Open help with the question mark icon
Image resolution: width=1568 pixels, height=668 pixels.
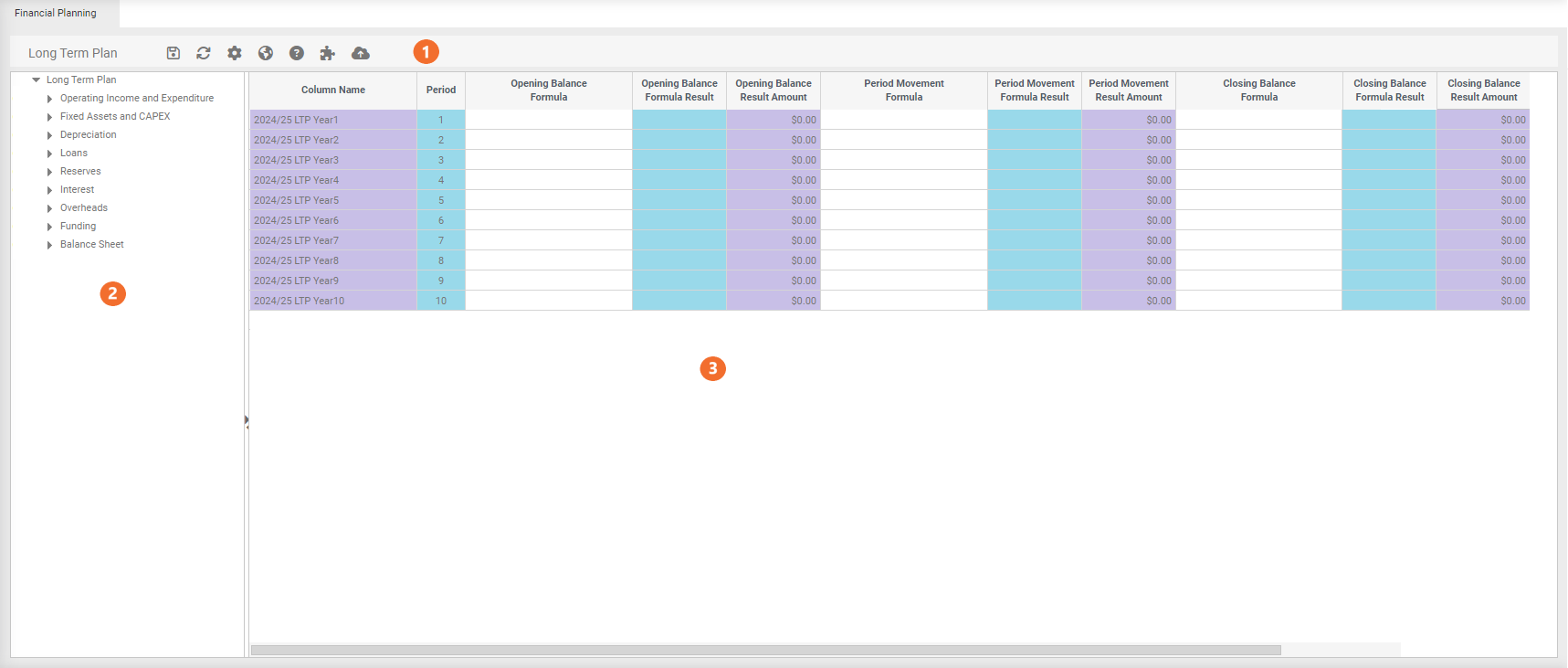click(297, 53)
